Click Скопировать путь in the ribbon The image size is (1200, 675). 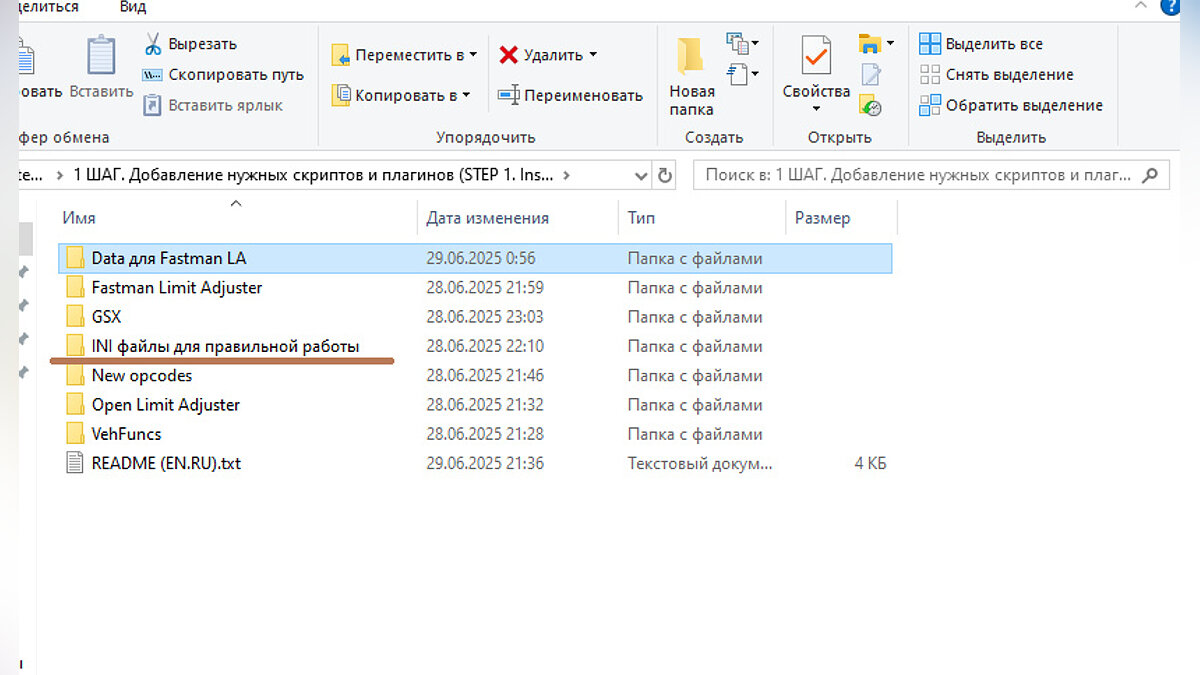coord(235,75)
